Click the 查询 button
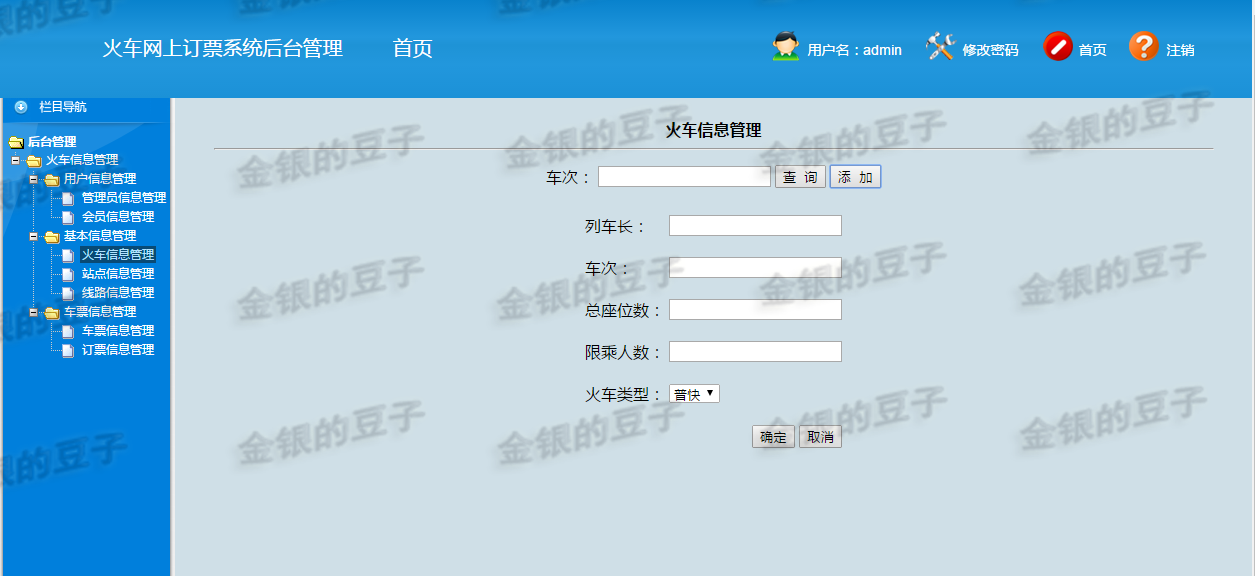 point(799,175)
